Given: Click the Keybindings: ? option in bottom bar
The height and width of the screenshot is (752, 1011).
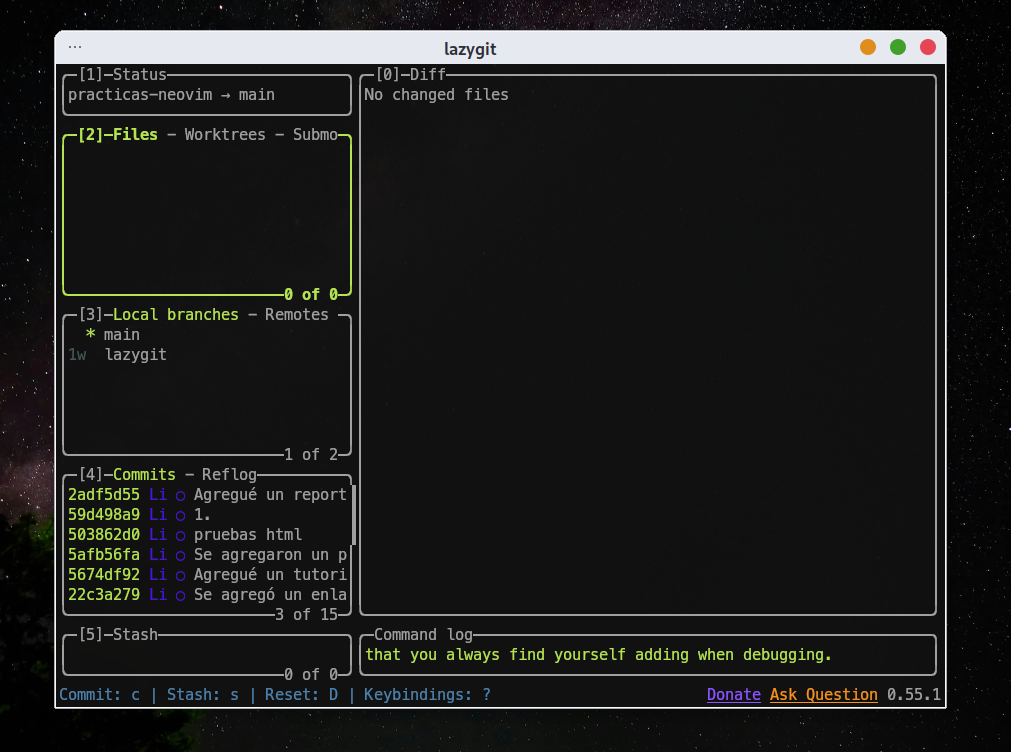Looking at the screenshot, I should [427, 694].
